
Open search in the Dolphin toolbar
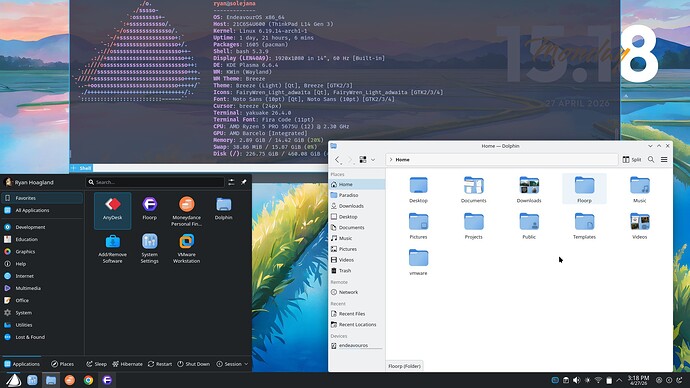point(651,160)
